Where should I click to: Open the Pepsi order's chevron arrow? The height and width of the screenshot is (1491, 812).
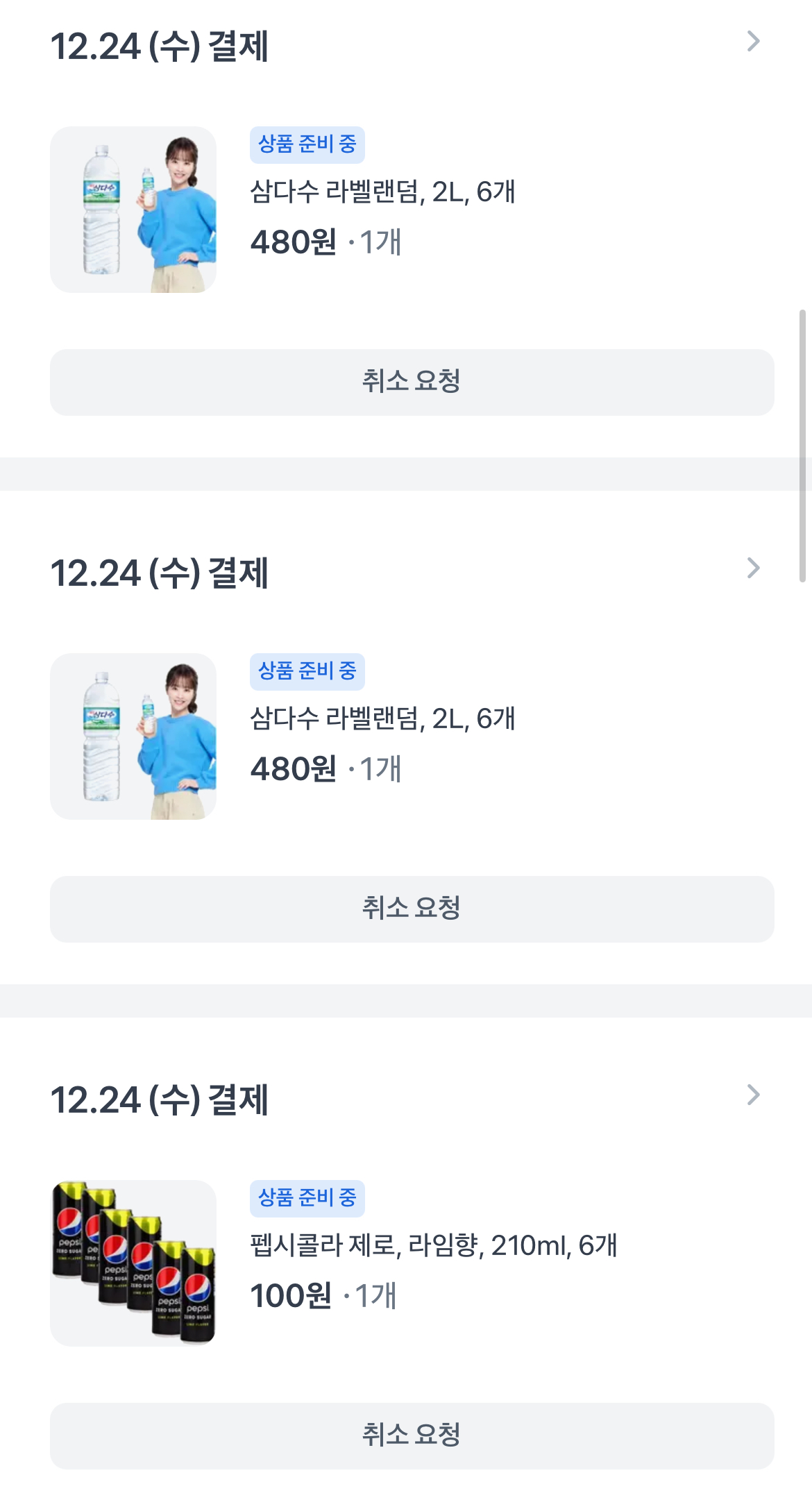pos(753,1095)
